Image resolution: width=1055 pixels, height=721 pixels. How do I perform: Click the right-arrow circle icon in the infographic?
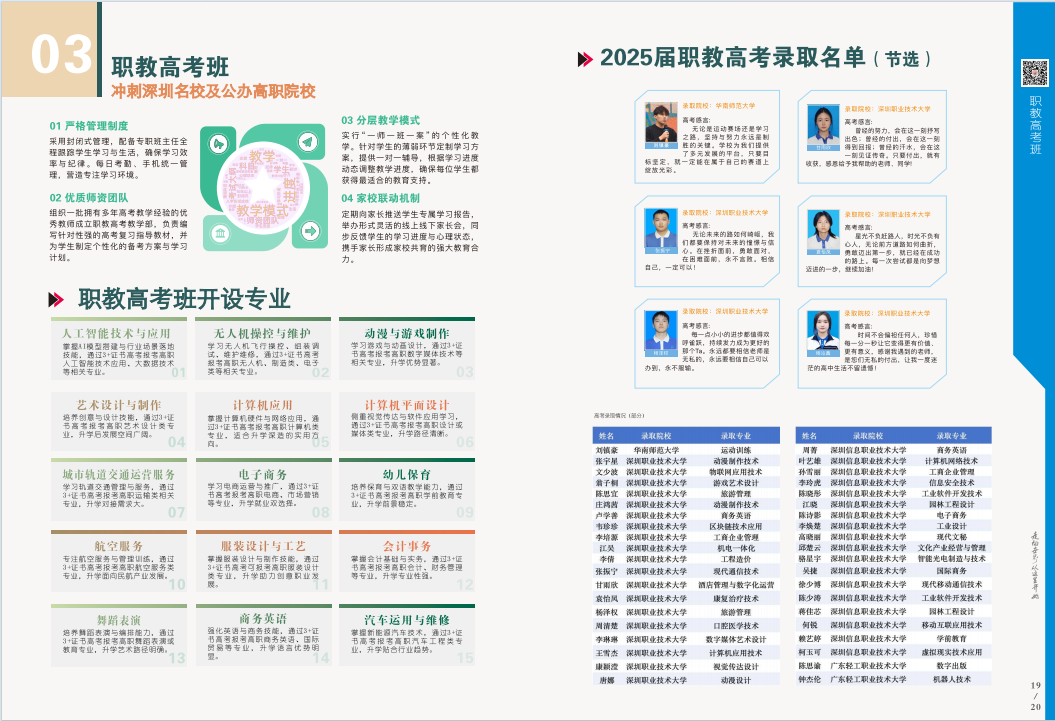pyautogui.click(x=310, y=231)
